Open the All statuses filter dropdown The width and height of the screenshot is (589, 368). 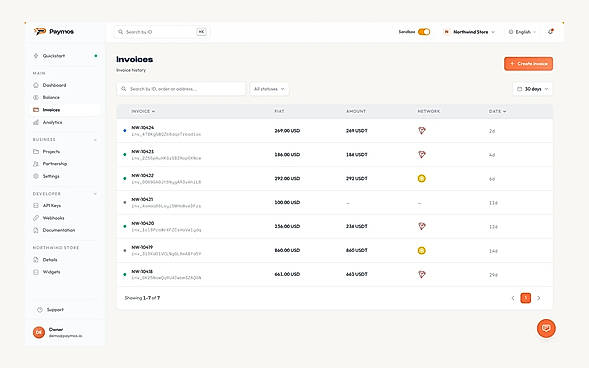(269, 89)
